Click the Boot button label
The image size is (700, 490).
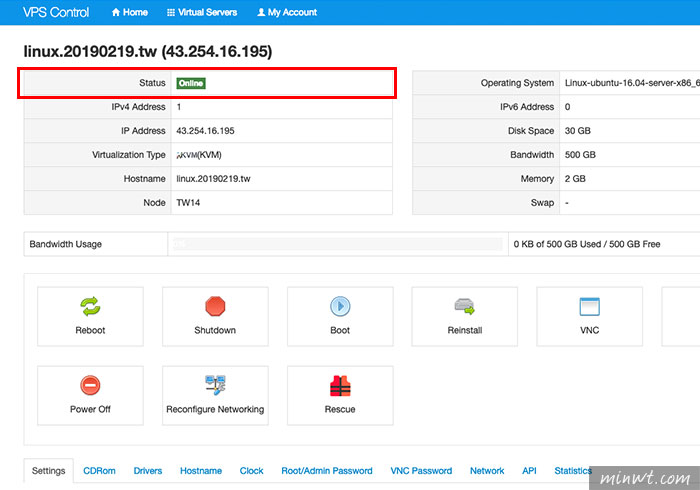pos(340,330)
